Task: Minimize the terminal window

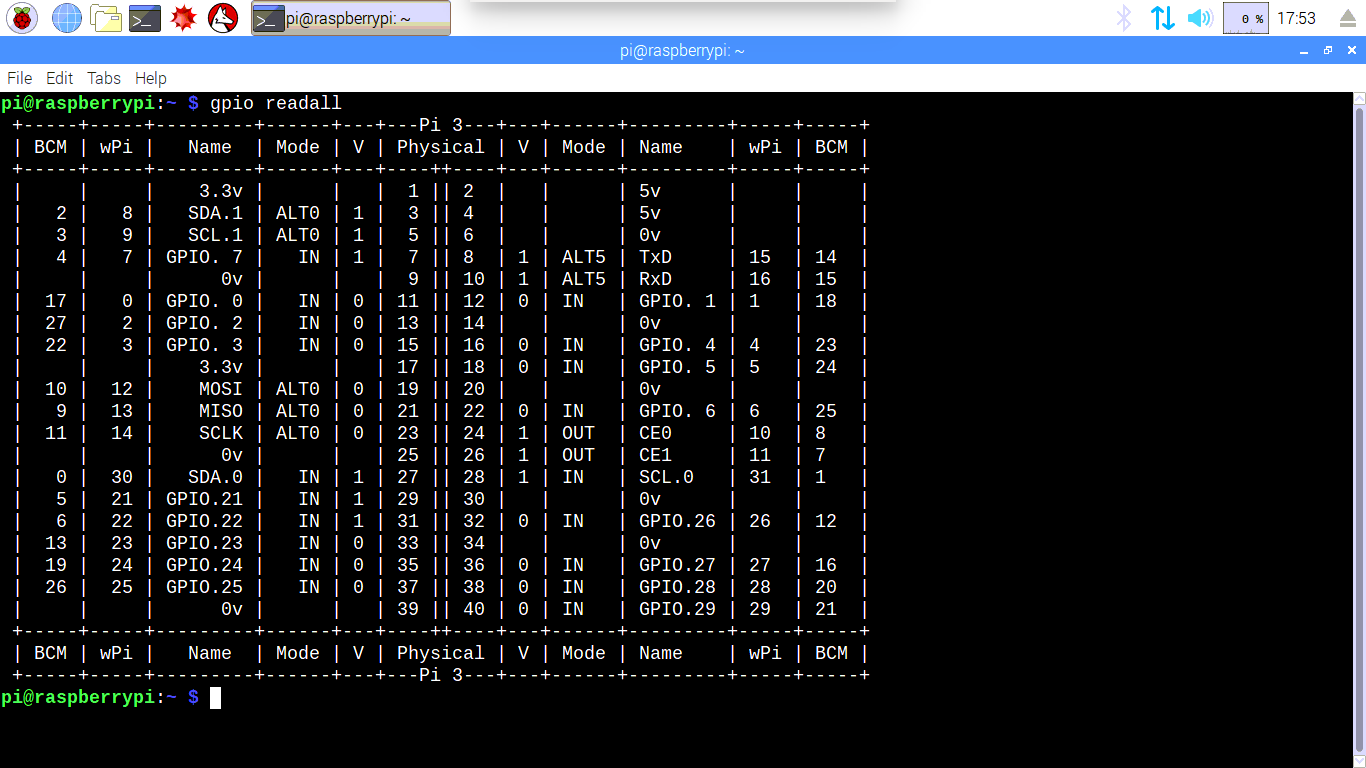Action: click(x=1305, y=50)
